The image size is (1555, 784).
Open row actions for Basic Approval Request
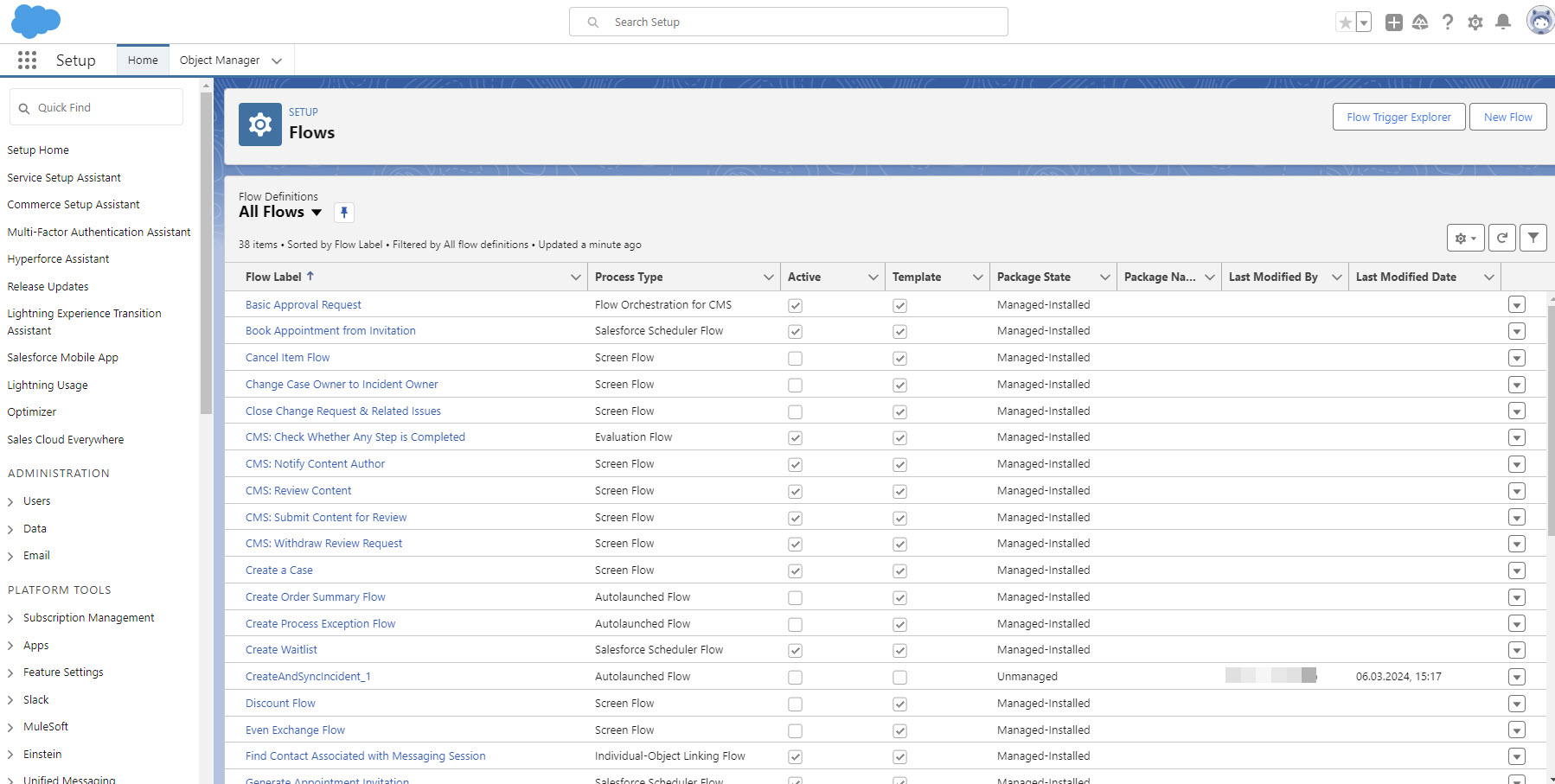click(1517, 305)
